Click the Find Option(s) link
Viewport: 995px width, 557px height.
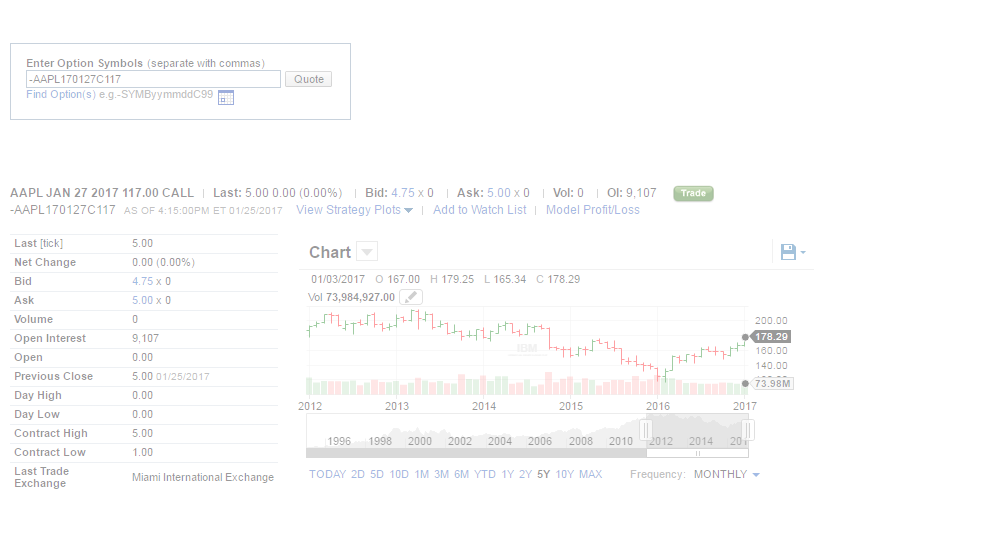61,94
